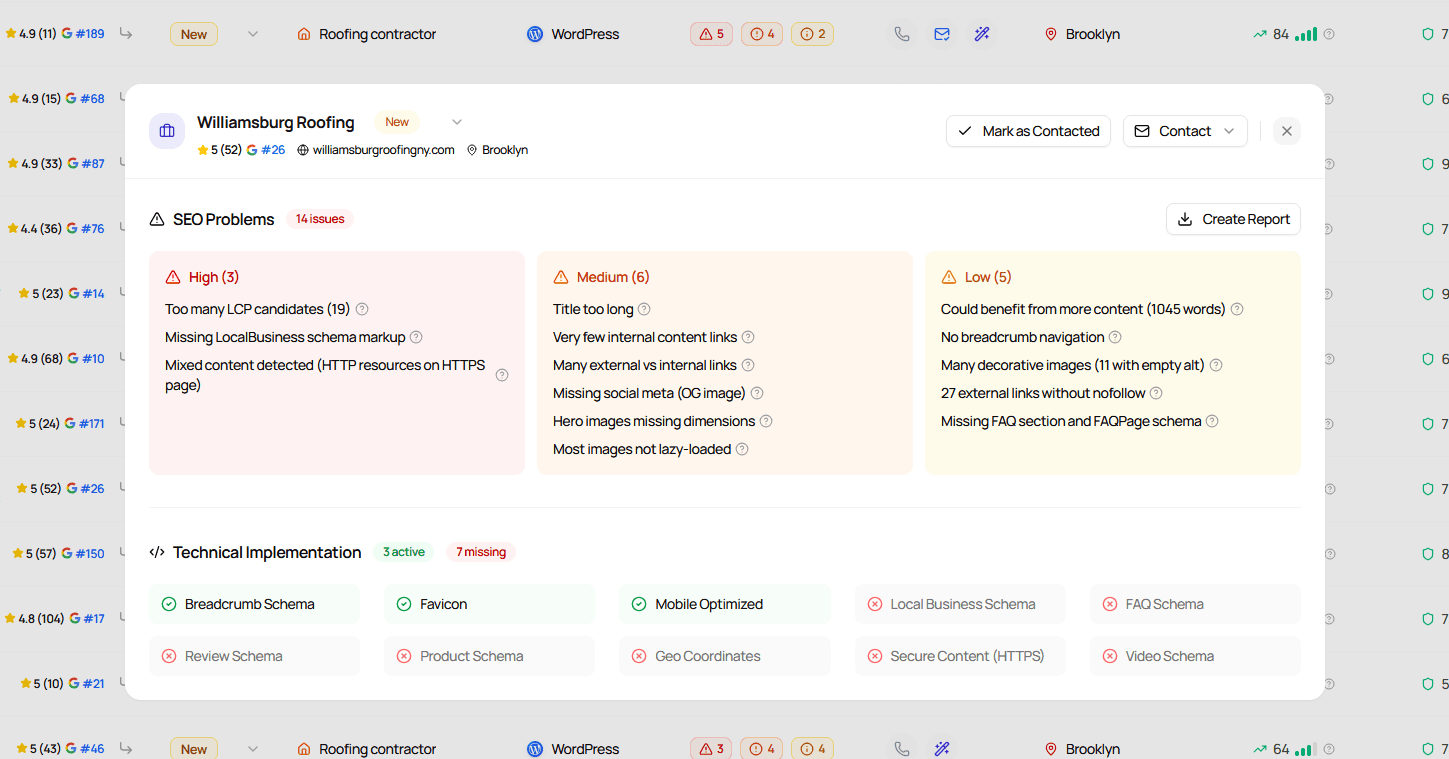Open the williamsburgroofingny.com link
The height and width of the screenshot is (759, 1449).
point(383,150)
